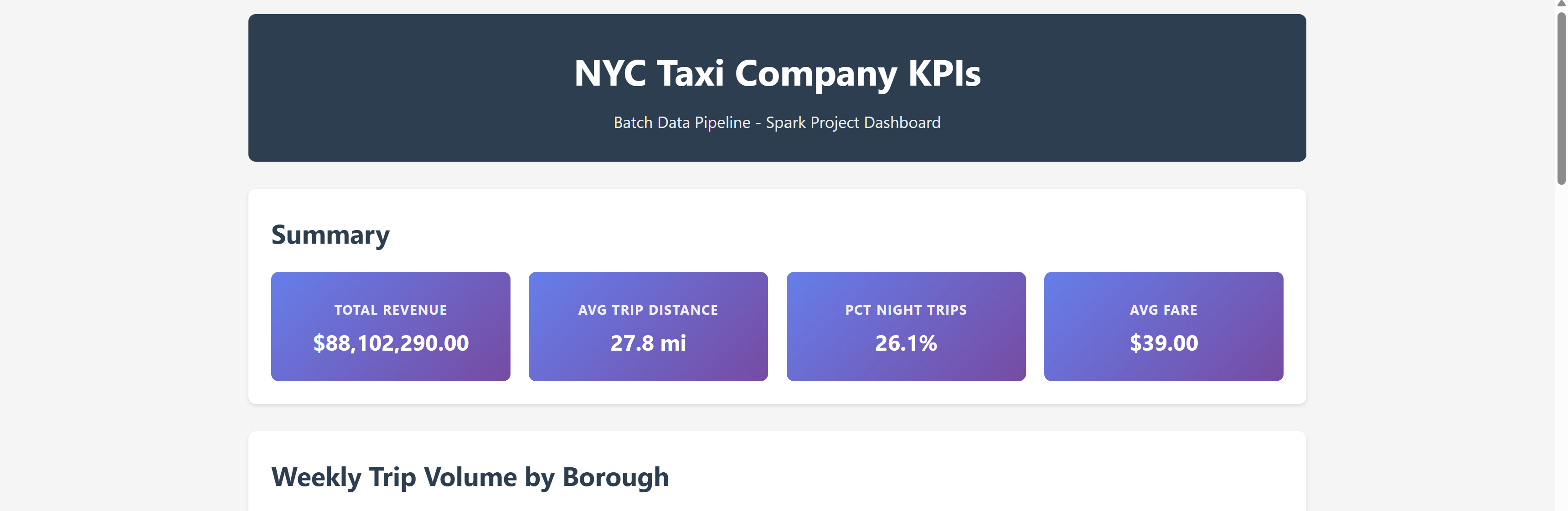The height and width of the screenshot is (511, 1568).
Task: Select the Avg Trip Distance KPI card
Action: 648,326
